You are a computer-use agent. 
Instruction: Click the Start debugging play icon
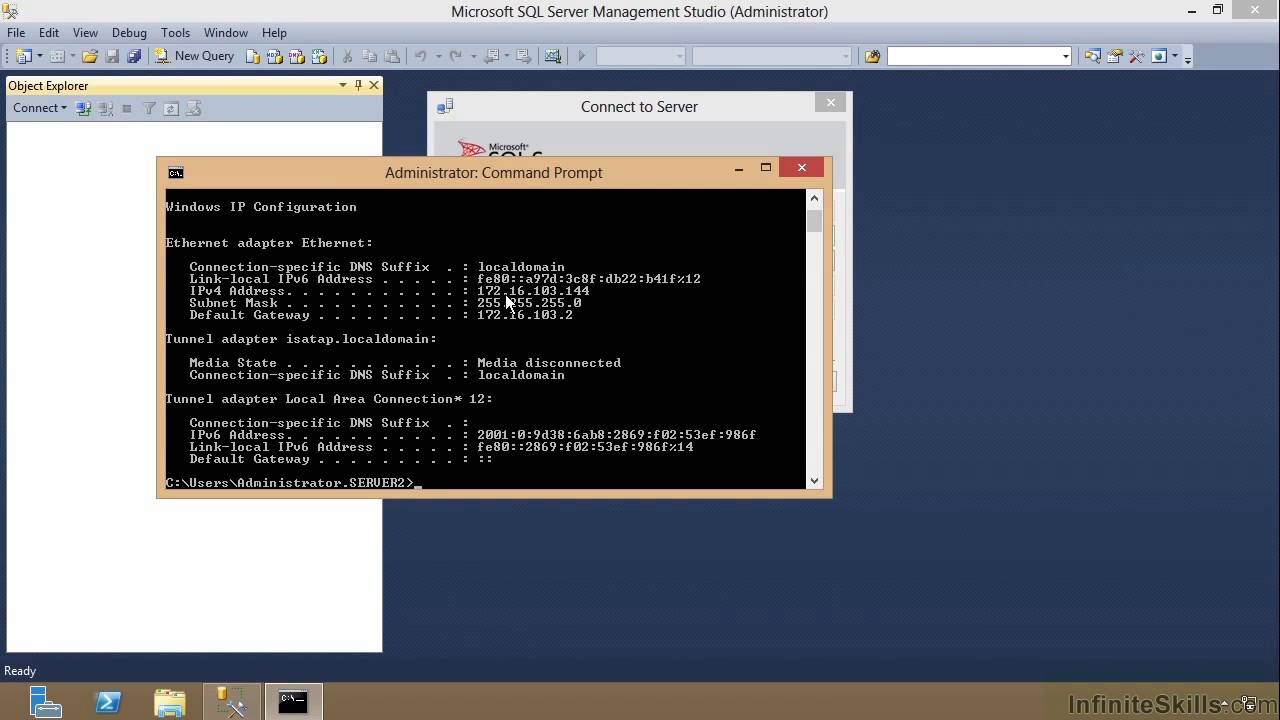581,57
